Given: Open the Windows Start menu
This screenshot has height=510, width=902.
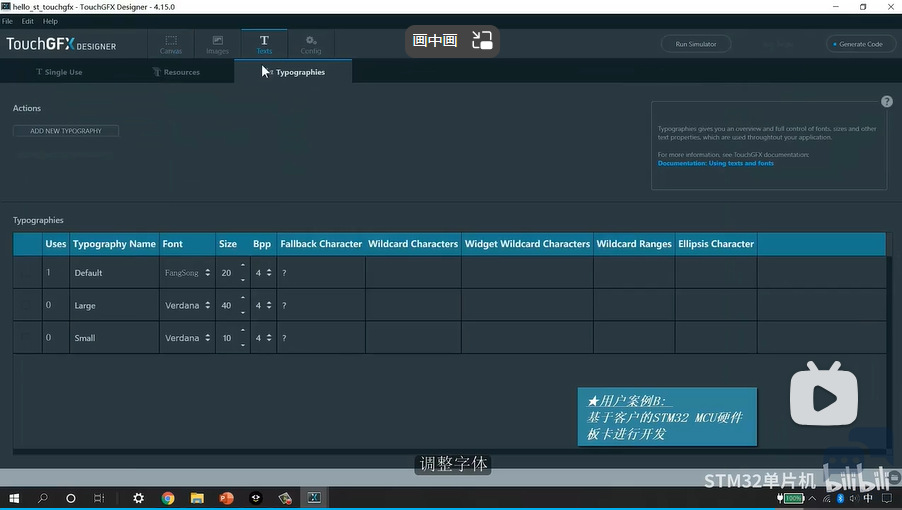Looking at the screenshot, I should tap(14, 498).
